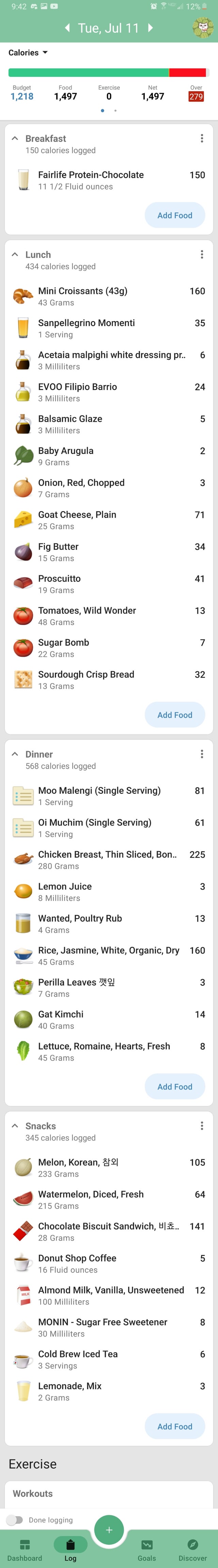Tap the green plus add button
This screenshot has height=1568, width=218.
pyautogui.click(x=109, y=1530)
